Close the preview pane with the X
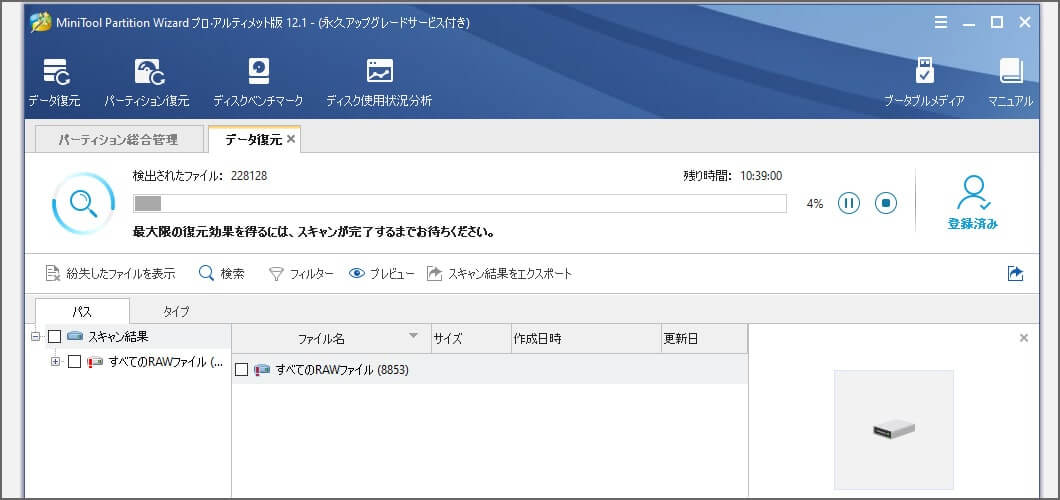 pyautogui.click(x=1023, y=338)
